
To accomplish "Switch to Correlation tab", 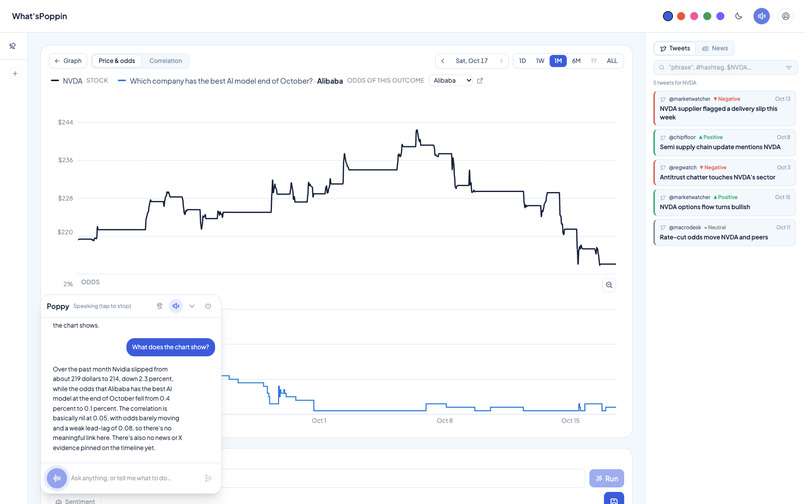I will pos(166,61).
